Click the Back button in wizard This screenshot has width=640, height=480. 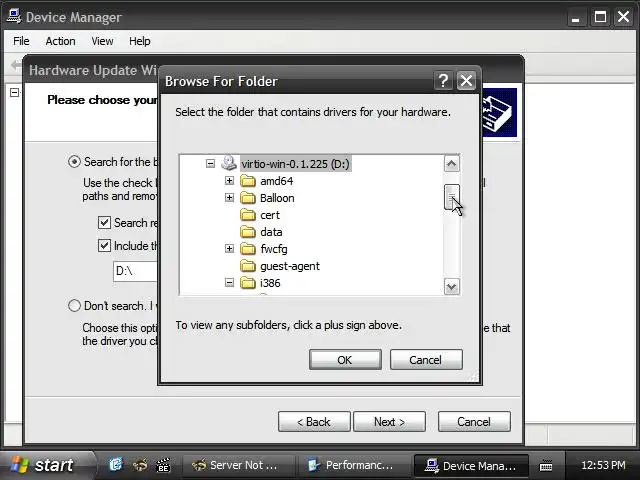pos(314,421)
